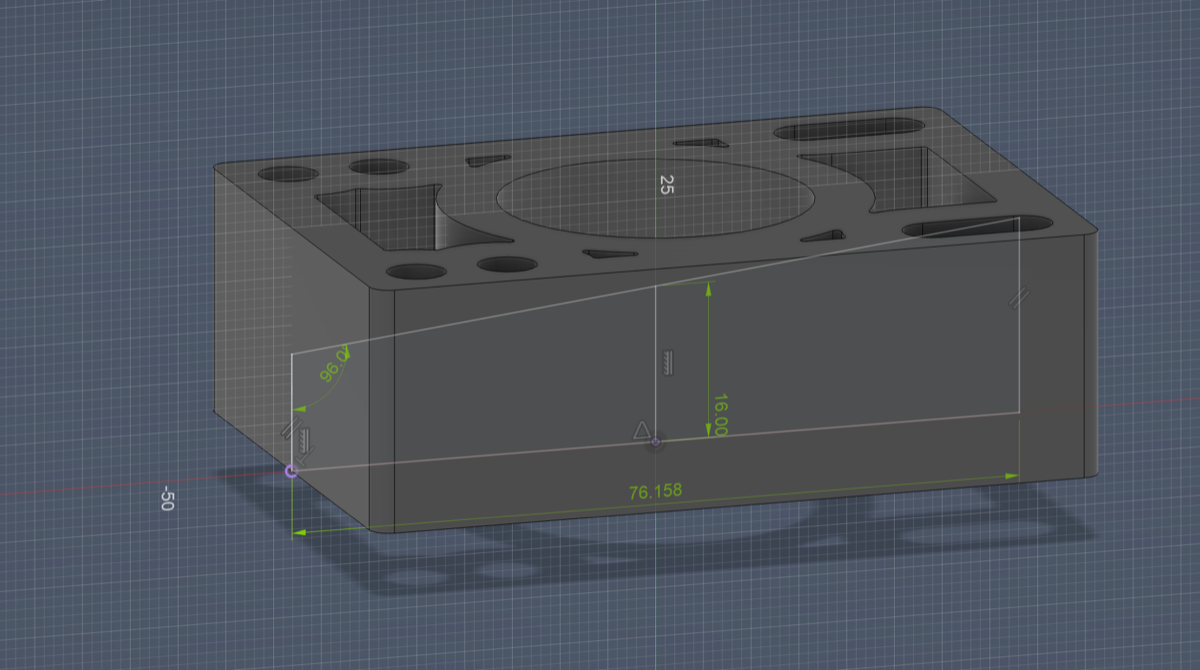Click the sketch point at construction line base
The height and width of the screenshot is (670, 1200).
655,441
